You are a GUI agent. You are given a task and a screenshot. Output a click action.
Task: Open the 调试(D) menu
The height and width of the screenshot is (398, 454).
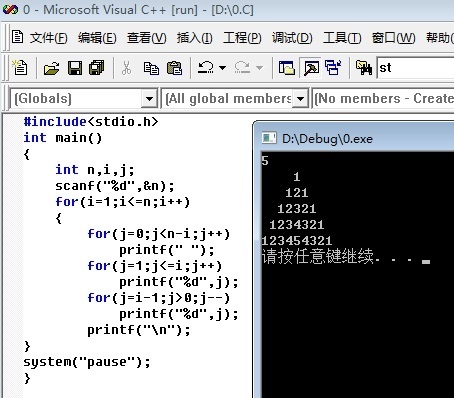(x=292, y=38)
